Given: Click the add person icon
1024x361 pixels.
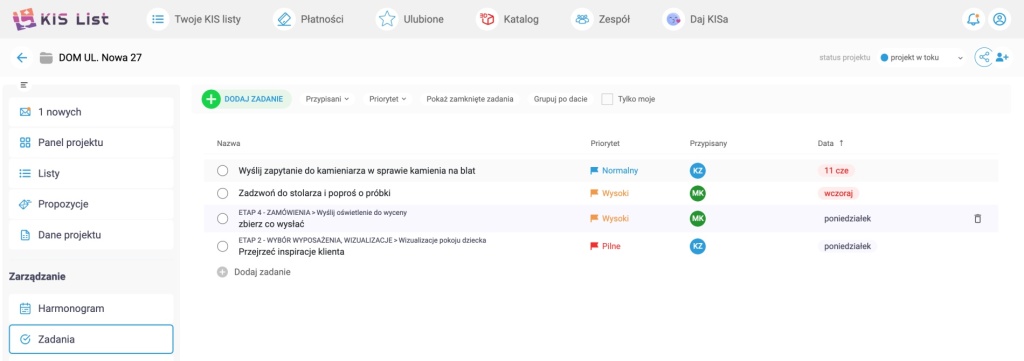Looking at the screenshot, I should (x=1002, y=57).
